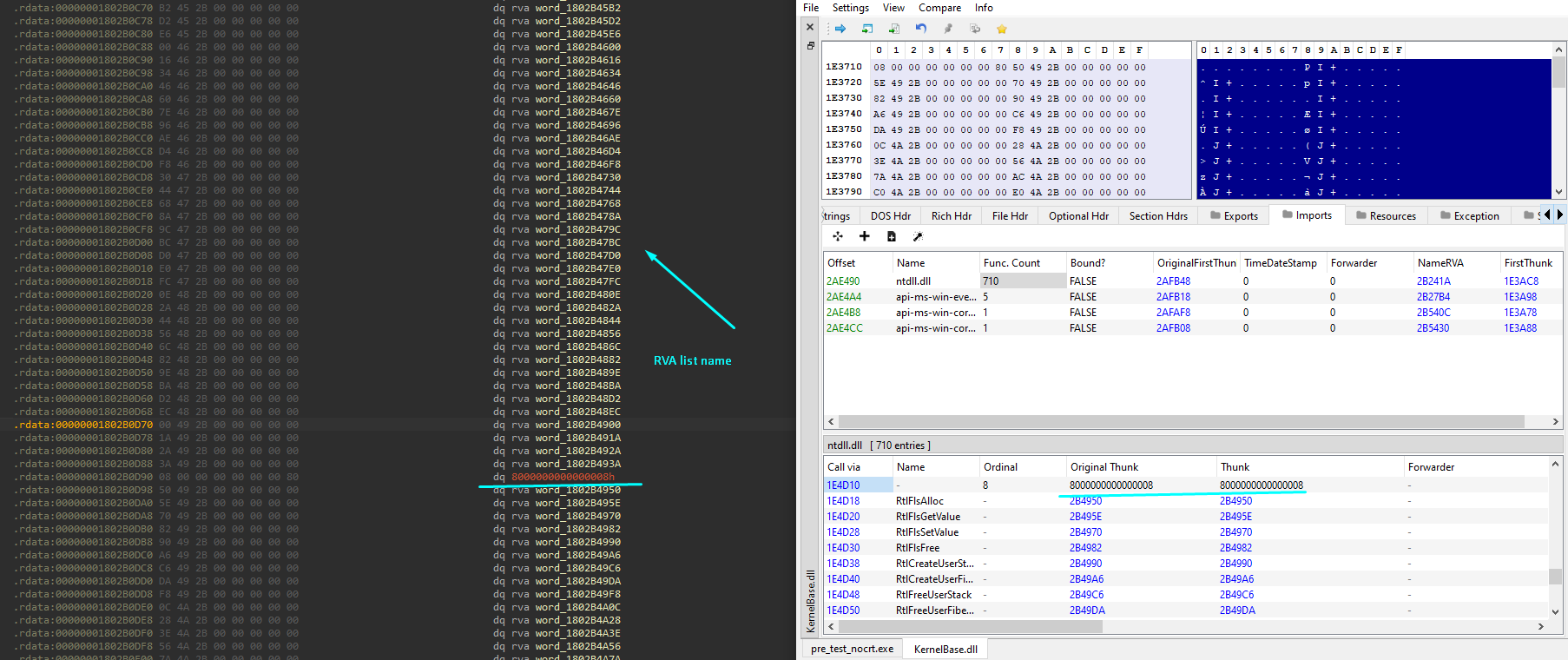Click the blue right-arrow toolbar icon
Viewport: 1568px width, 660px height.
pyautogui.click(x=840, y=29)
